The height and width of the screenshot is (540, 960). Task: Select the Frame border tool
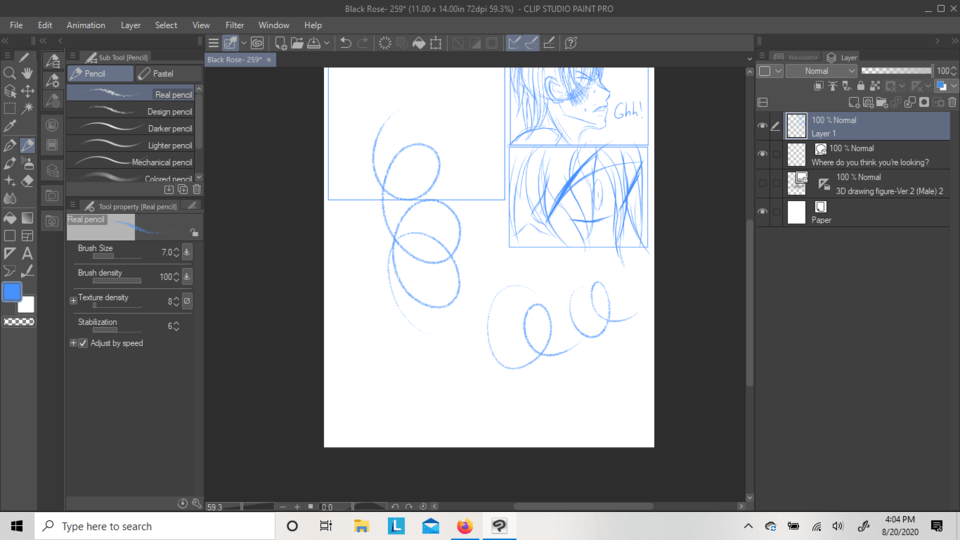(x=28, y=236)
